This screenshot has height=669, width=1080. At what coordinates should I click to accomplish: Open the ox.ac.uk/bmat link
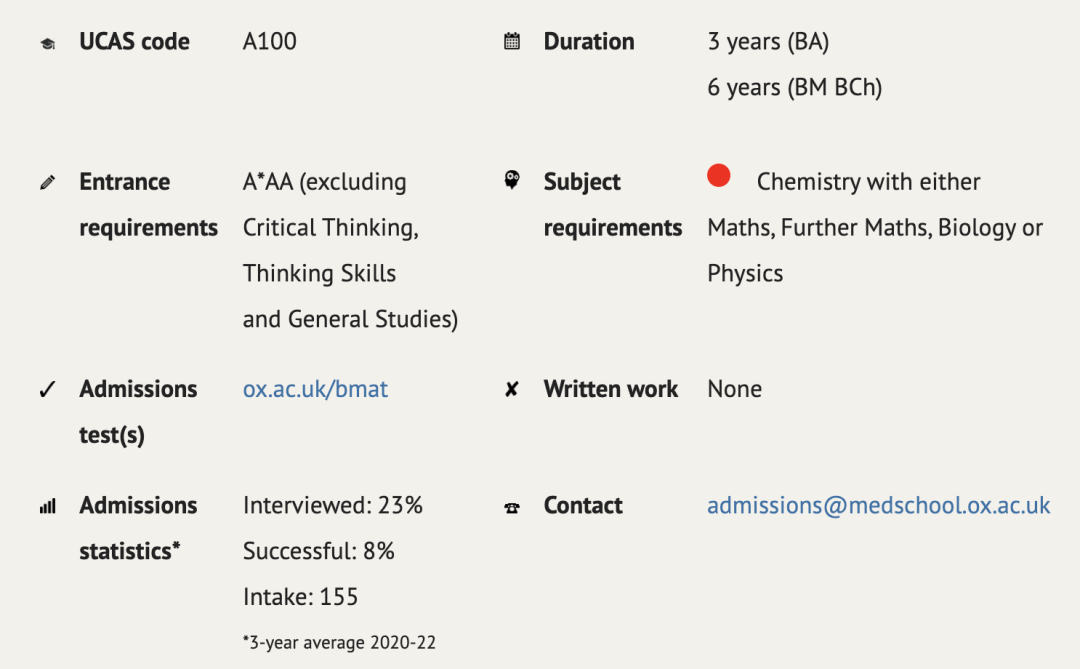[315, 389]
